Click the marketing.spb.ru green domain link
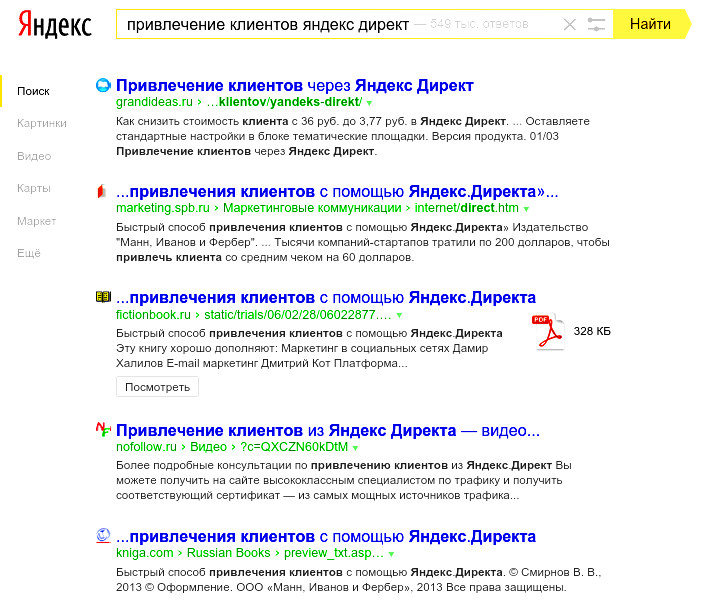The image size is (702, 608). [163, 208]
